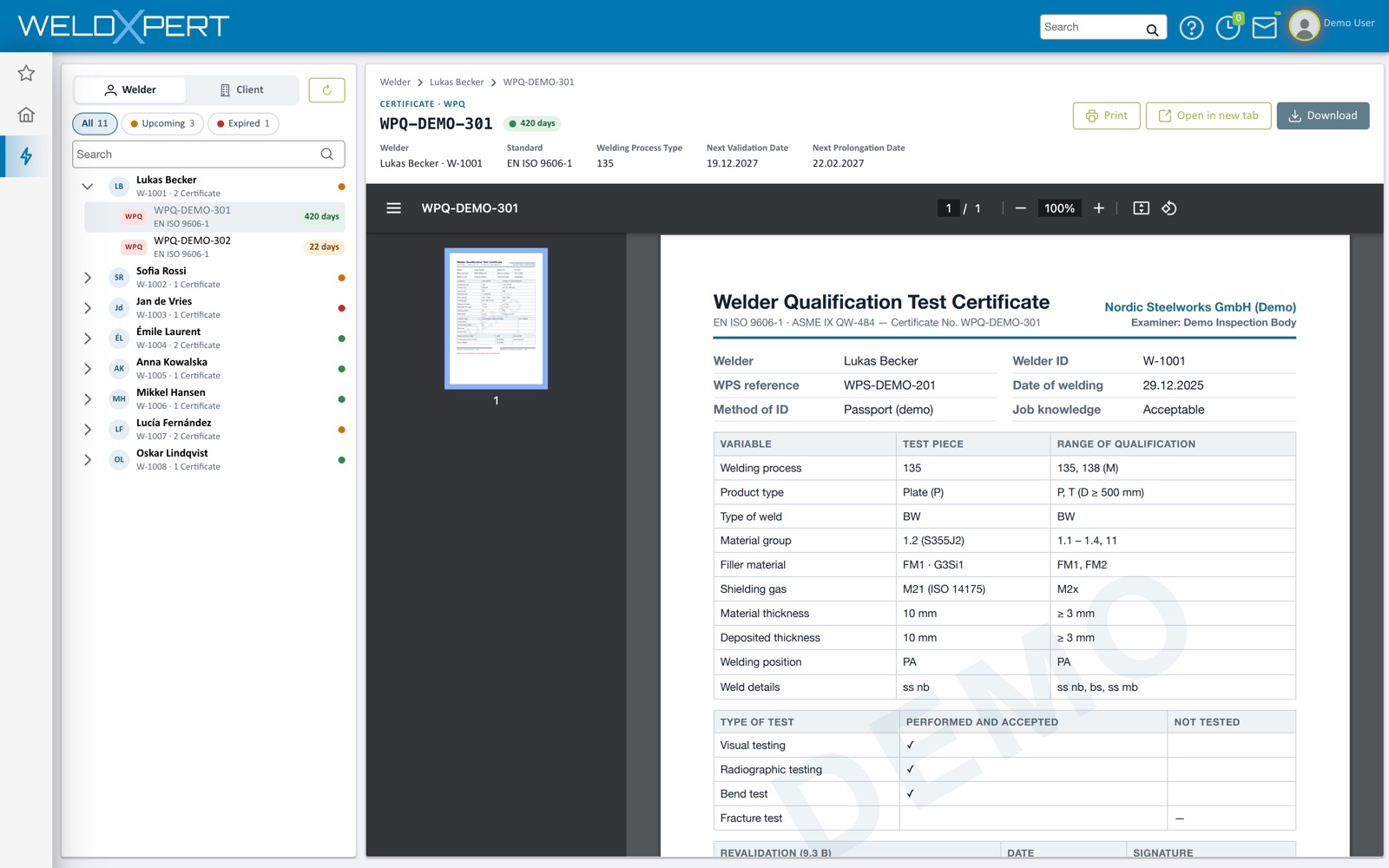This screenshot has height=868, width=1389.
Task: Toggle the PDF viewer sidebar menu
Action: pyautogui.click(x=393, y=208)
